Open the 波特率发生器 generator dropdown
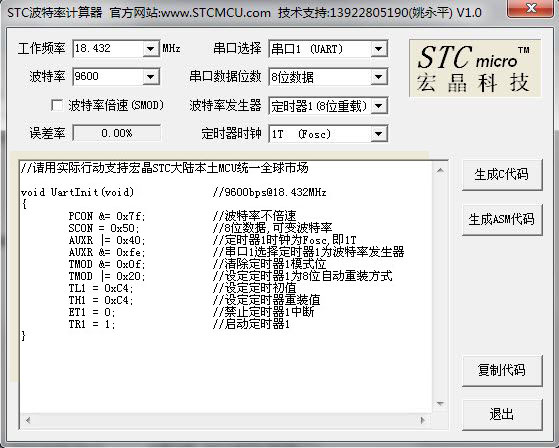 [x=379, y=105]
